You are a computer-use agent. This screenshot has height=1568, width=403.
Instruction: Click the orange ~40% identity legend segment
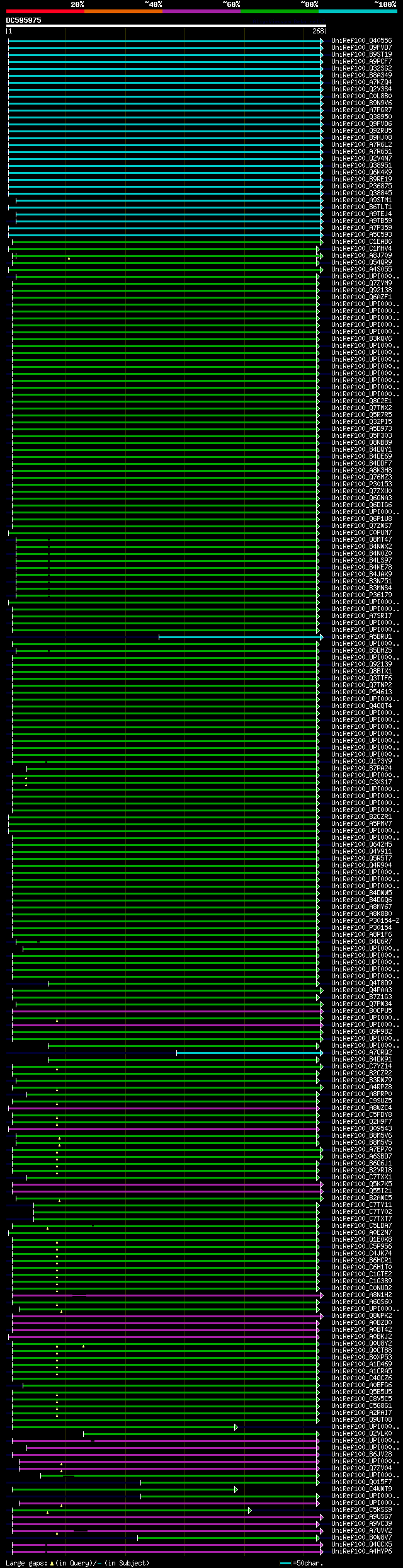coord(123,11)
